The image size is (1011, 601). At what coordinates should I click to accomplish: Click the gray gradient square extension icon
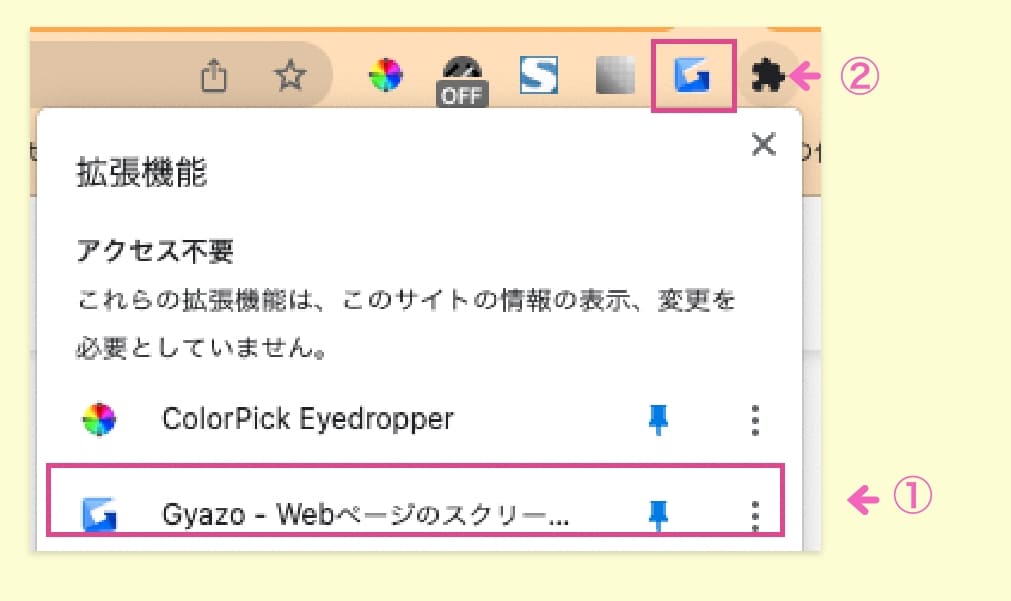coord(615,75)
